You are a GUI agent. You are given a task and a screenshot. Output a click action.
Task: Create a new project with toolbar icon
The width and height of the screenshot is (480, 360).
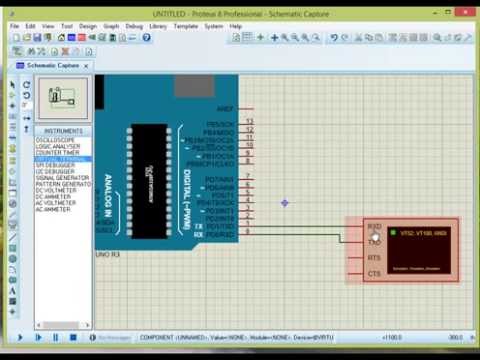(x=16, y=37)
